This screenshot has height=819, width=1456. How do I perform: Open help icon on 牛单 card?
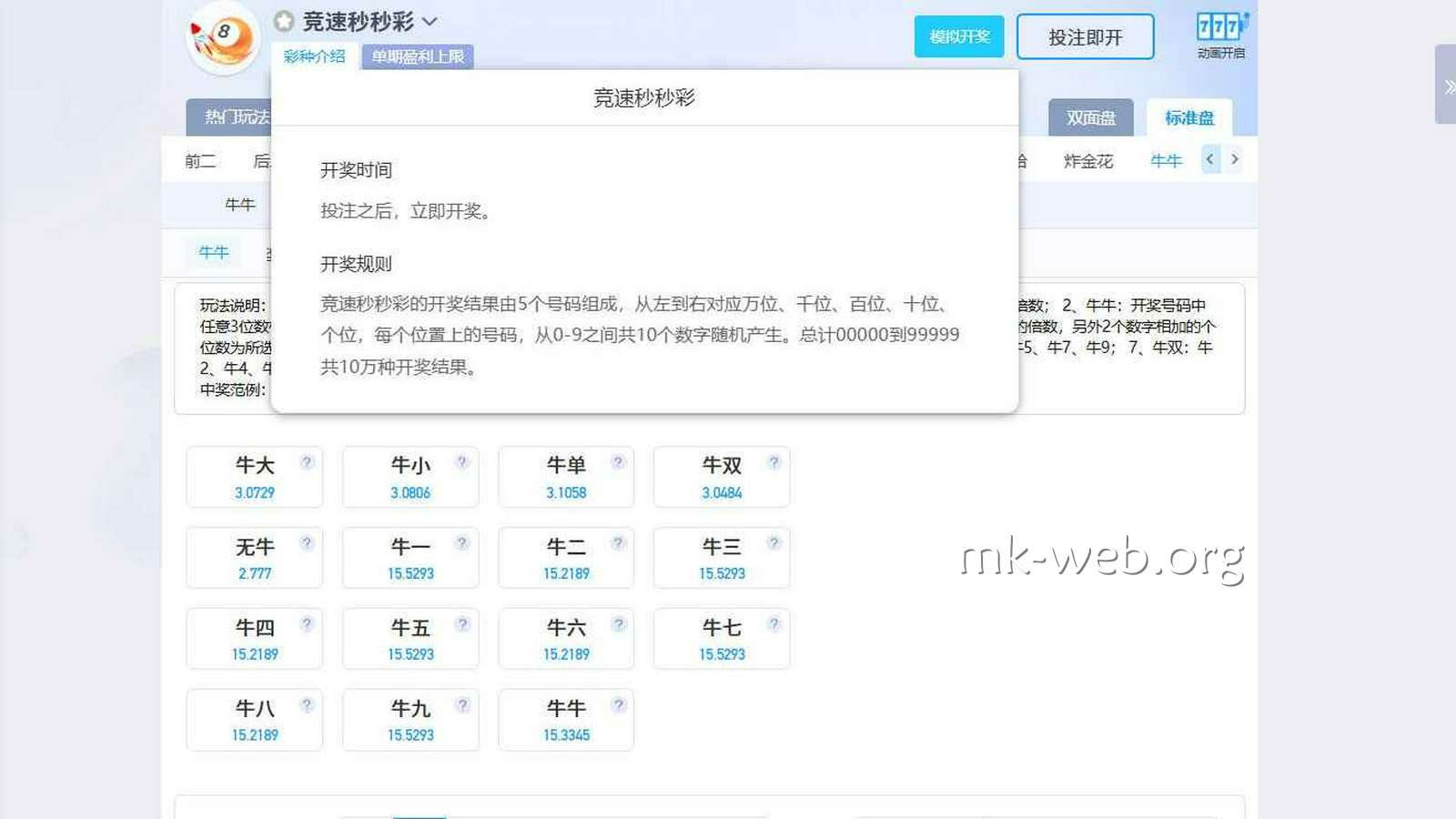coord(618,462)
